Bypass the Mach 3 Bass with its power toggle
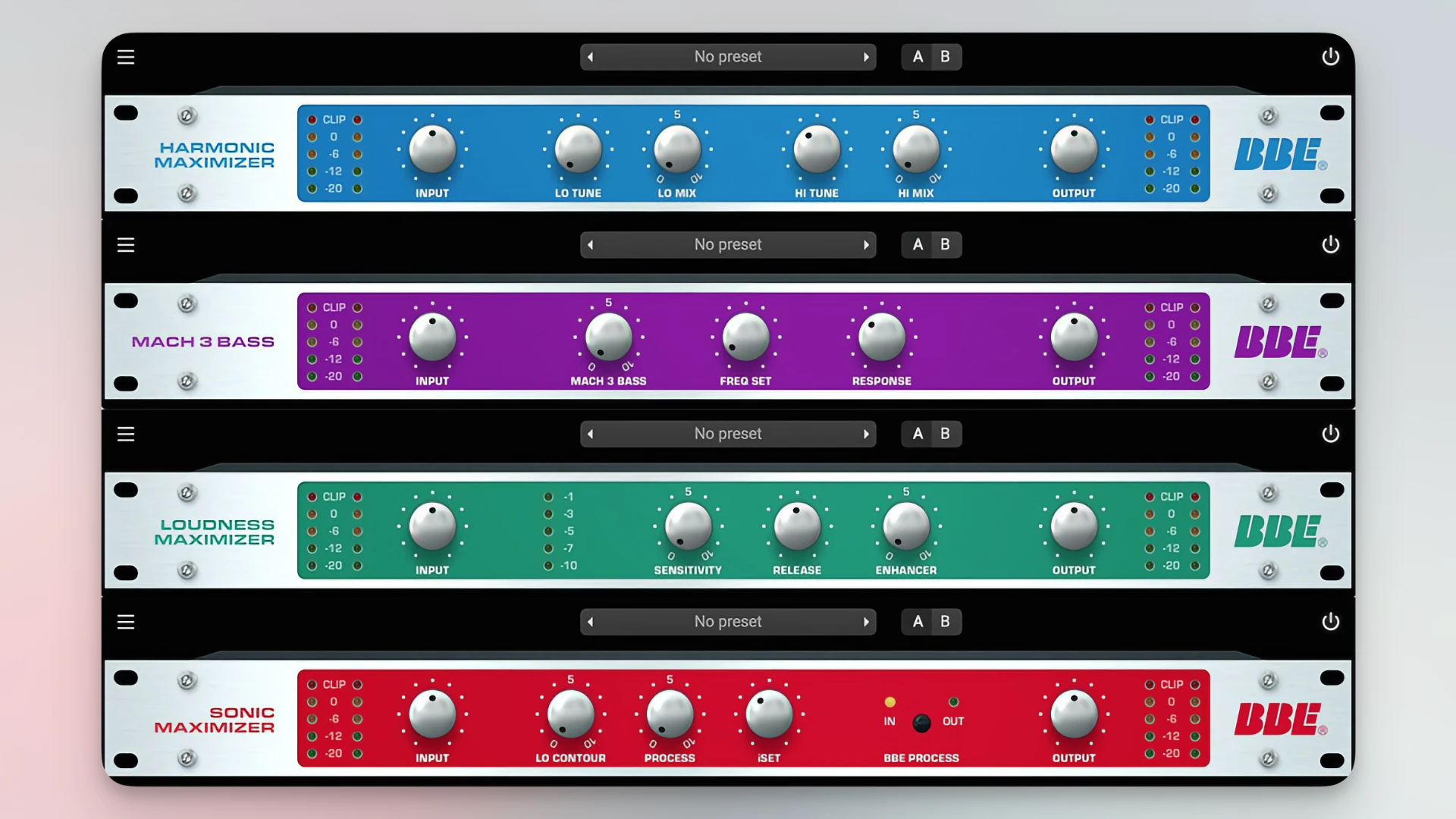Image resolution: width=1456 pixels, height=819 pixels. point(1331,244)
